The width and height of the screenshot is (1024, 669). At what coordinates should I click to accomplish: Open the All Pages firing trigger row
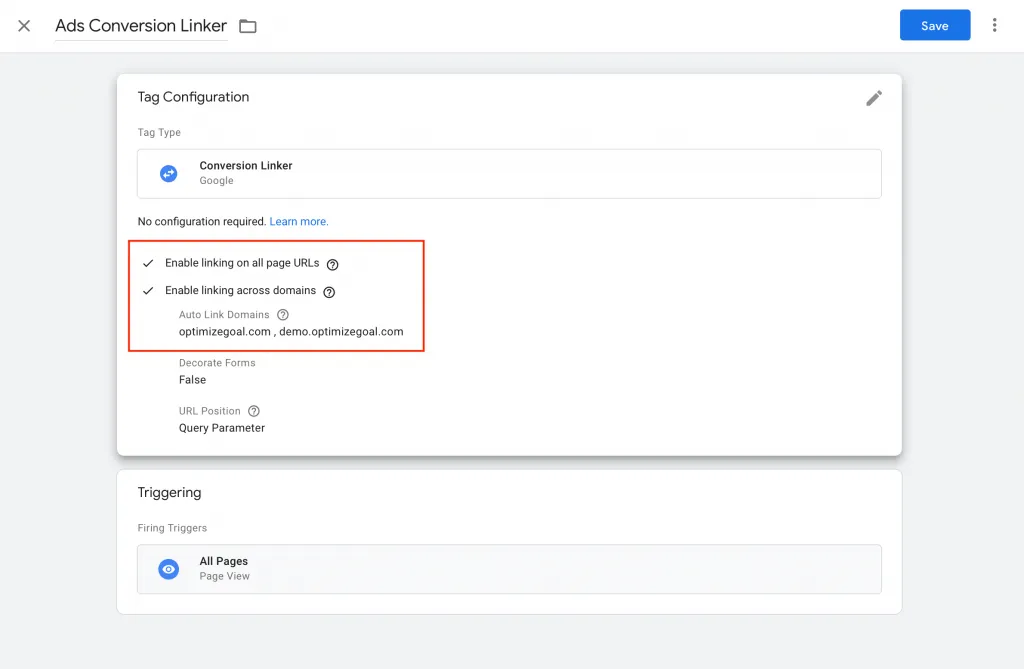(x=509, y=569)
